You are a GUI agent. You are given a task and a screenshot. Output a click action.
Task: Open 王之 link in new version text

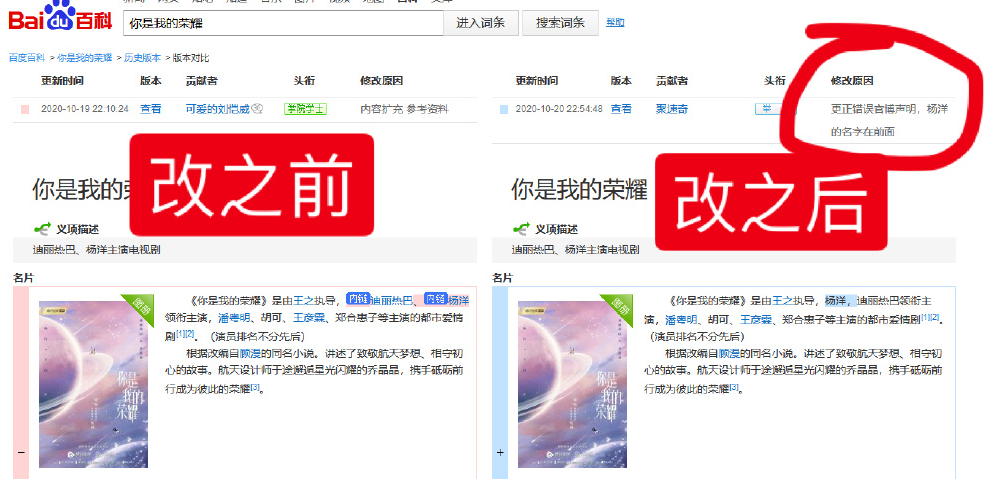(783, 301)
